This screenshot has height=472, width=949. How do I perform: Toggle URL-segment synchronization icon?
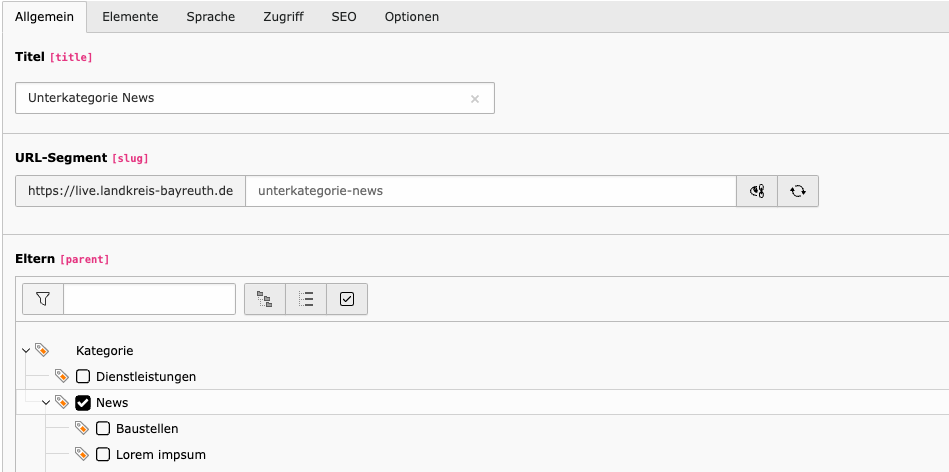(x=757, y=191)
